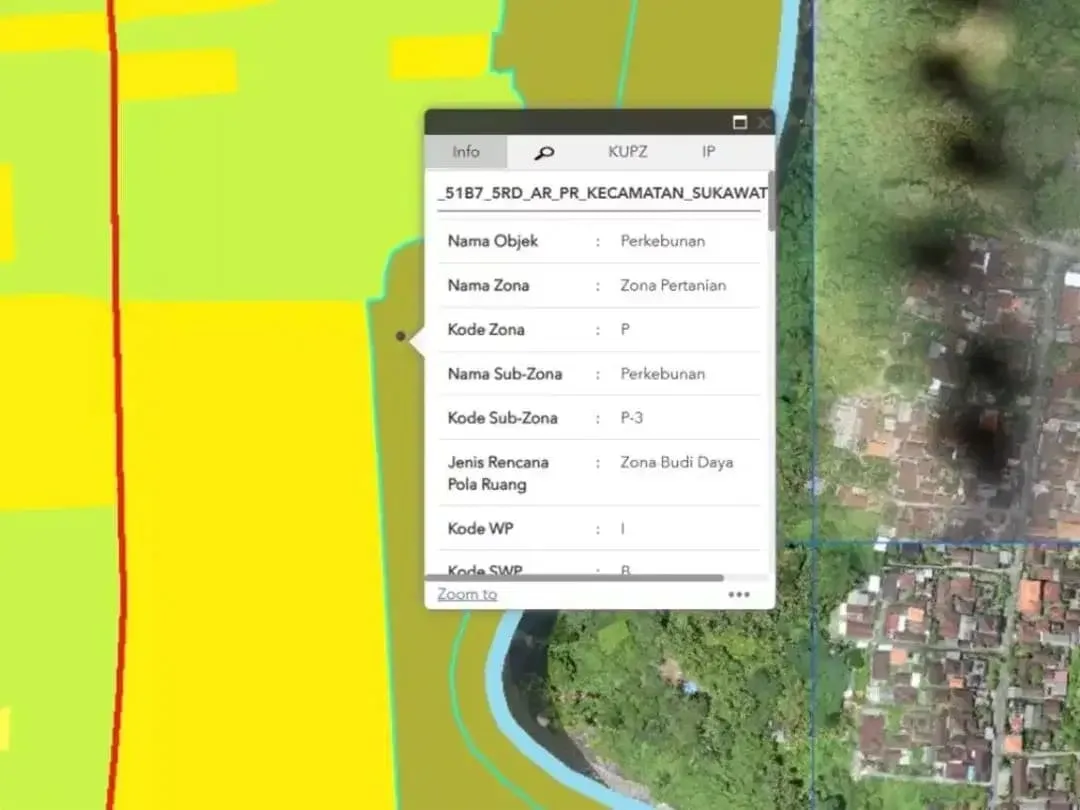Select Perkebunan value beside Nama Sub-Zona
1080x810 pixels.
[663, 373]
